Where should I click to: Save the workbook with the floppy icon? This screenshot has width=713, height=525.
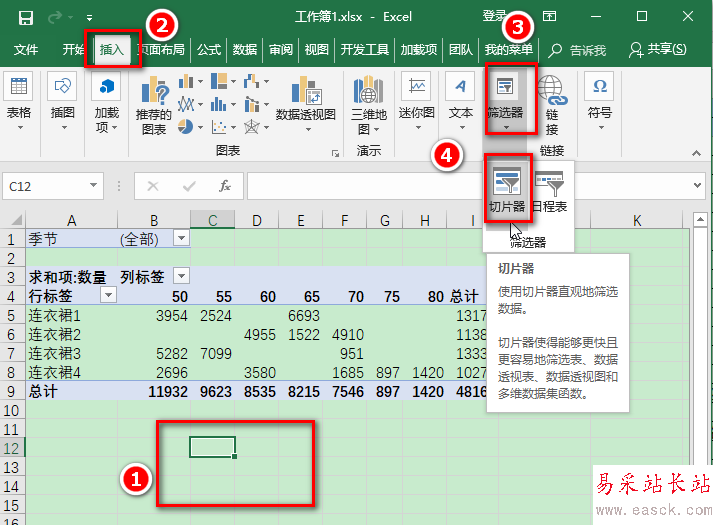tap(25, 17)
